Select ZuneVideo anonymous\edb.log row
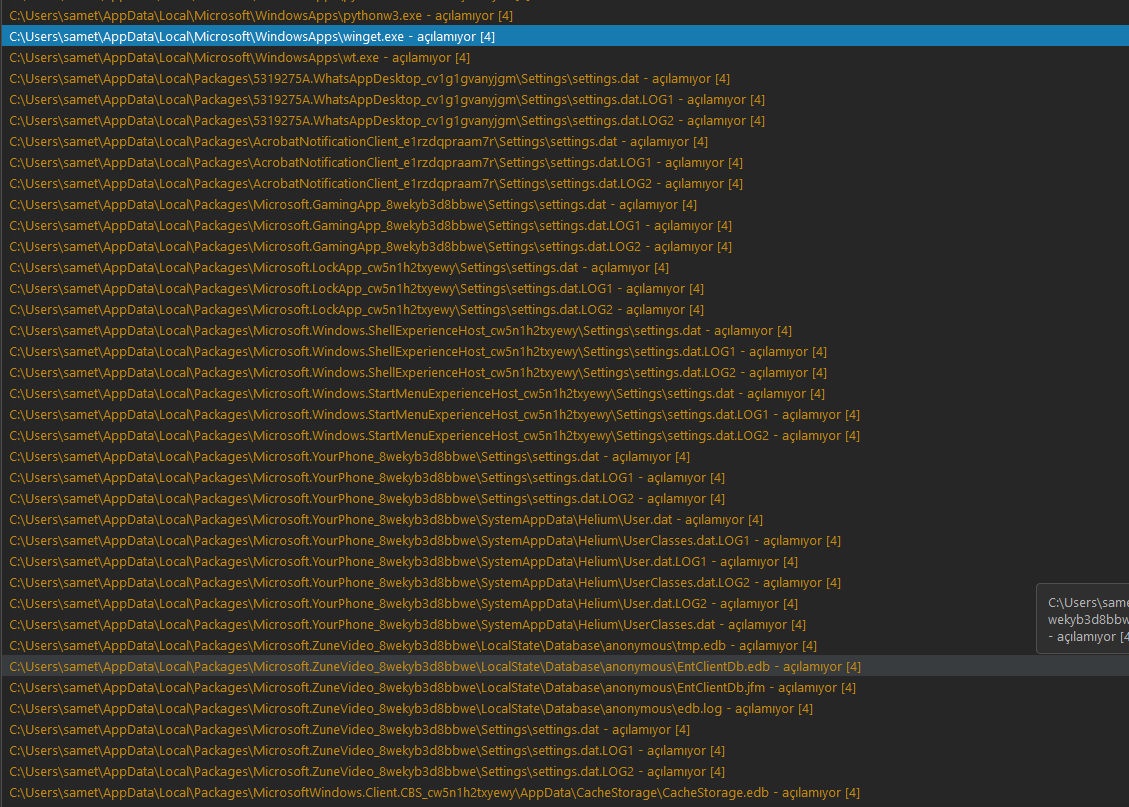 pos(564,708)
